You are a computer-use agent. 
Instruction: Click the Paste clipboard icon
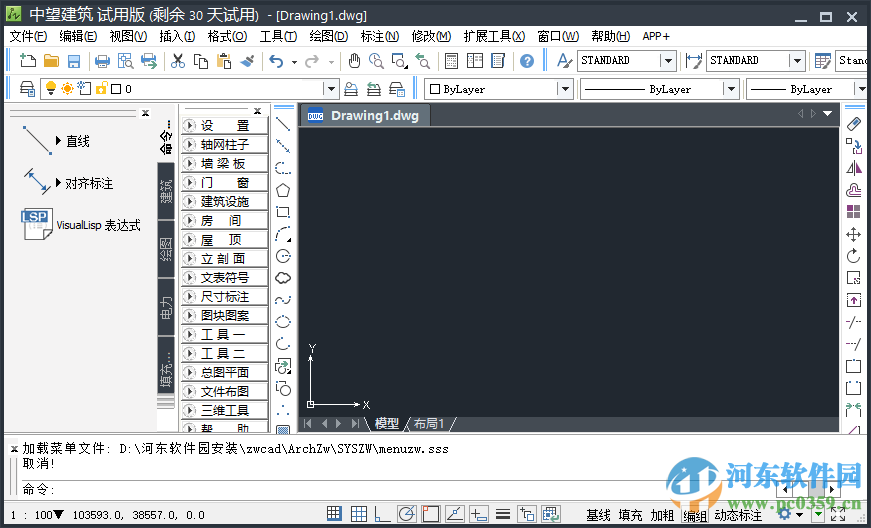point(224,61)
